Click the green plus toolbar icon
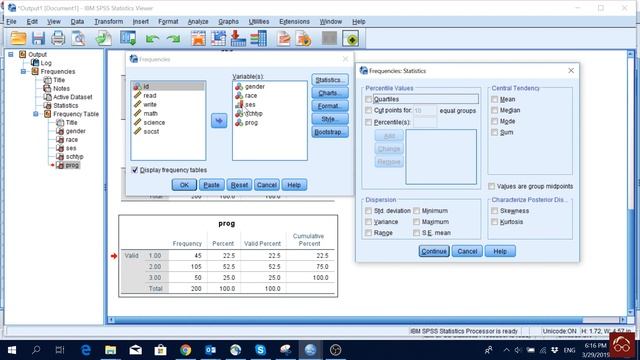 351,39
